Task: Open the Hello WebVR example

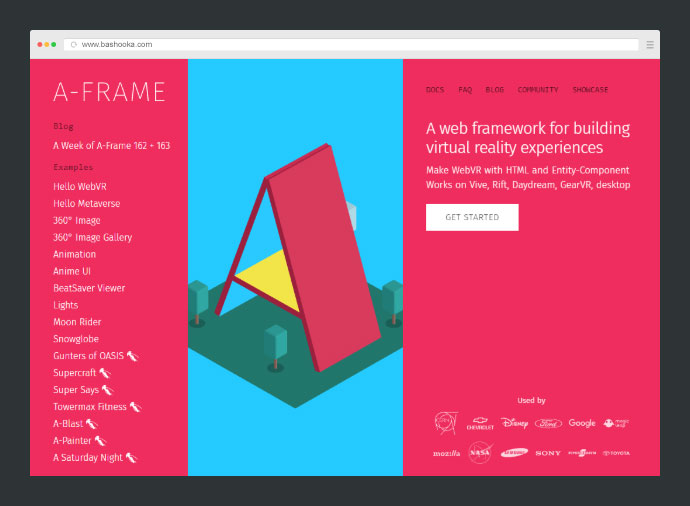Action: coord(80,187)
